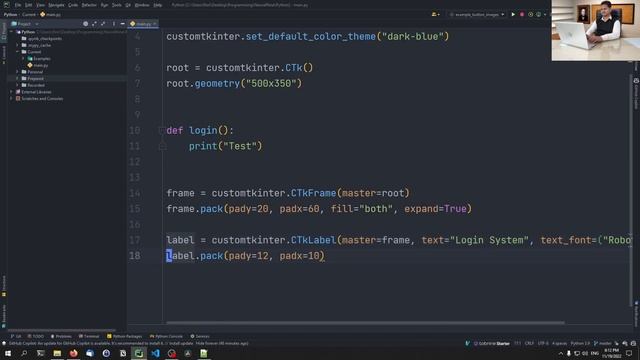This screenshot has width=640, height=360.
Task: Click the Python breadcrumb in navigation bar
Action: click(10, 14)
